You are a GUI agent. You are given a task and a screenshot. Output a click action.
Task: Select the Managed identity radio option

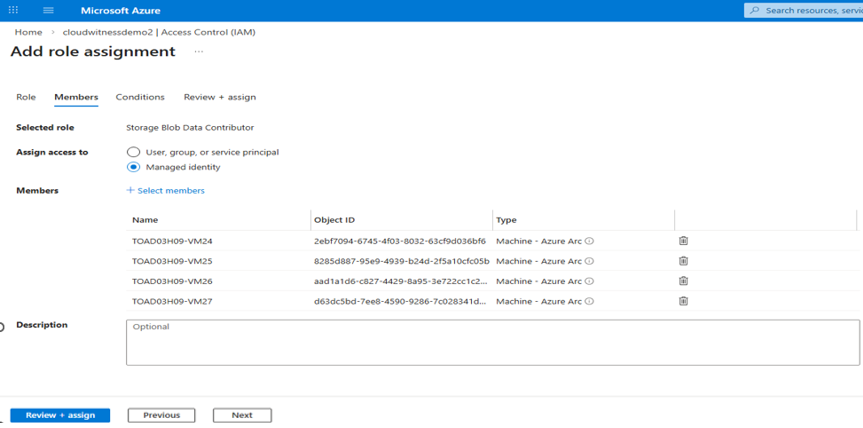(x=133, y=167)
